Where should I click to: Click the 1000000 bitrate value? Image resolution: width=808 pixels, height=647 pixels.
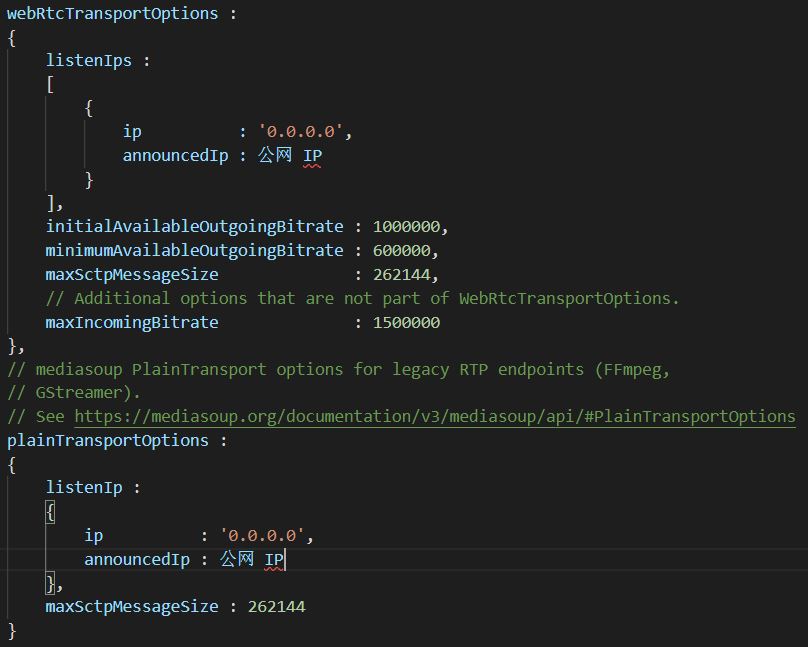click(x=408, y=226)
